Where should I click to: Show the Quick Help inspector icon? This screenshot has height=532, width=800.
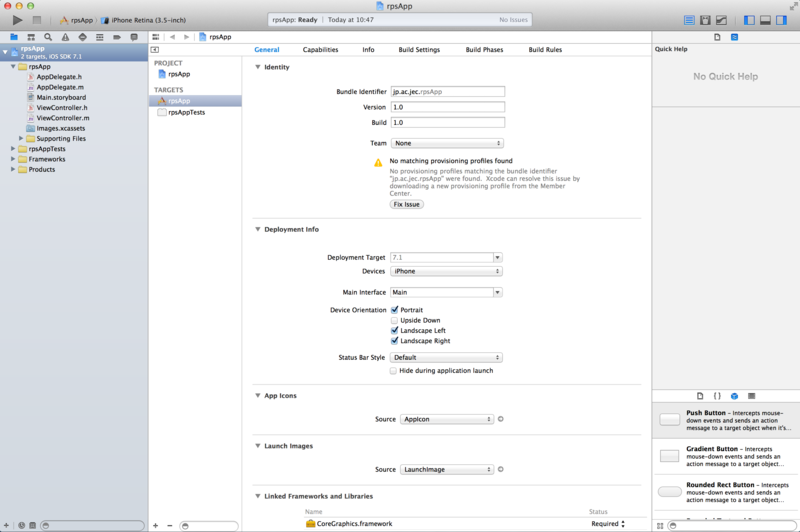(x=734, y=37)
